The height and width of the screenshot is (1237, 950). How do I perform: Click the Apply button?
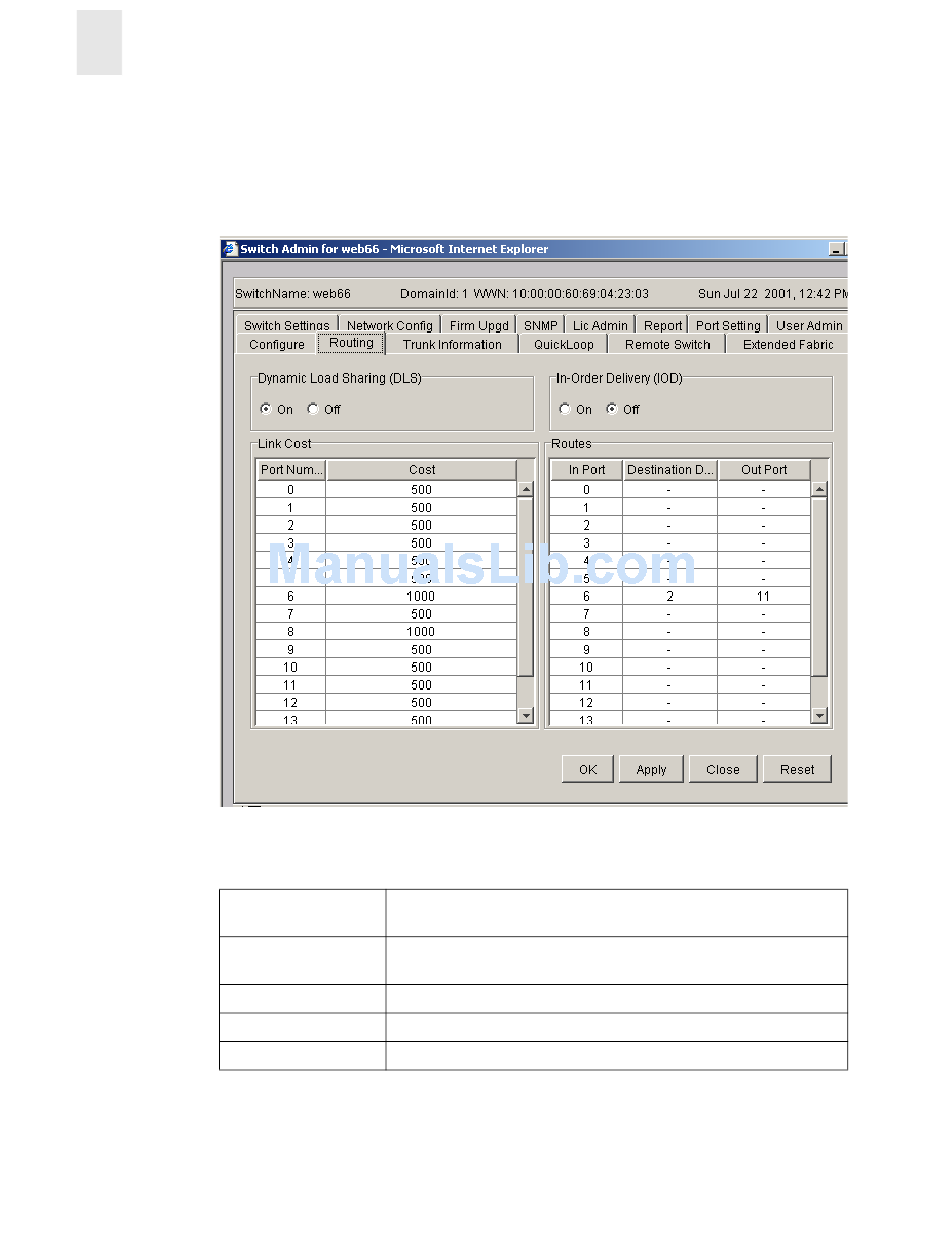[x=651, y=769]
